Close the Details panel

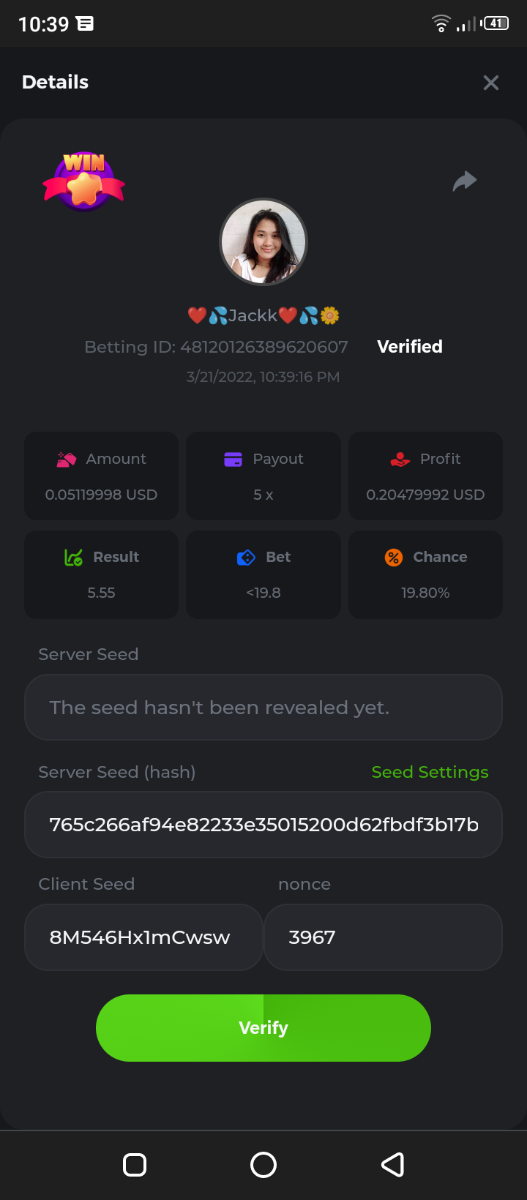(491, 83)
